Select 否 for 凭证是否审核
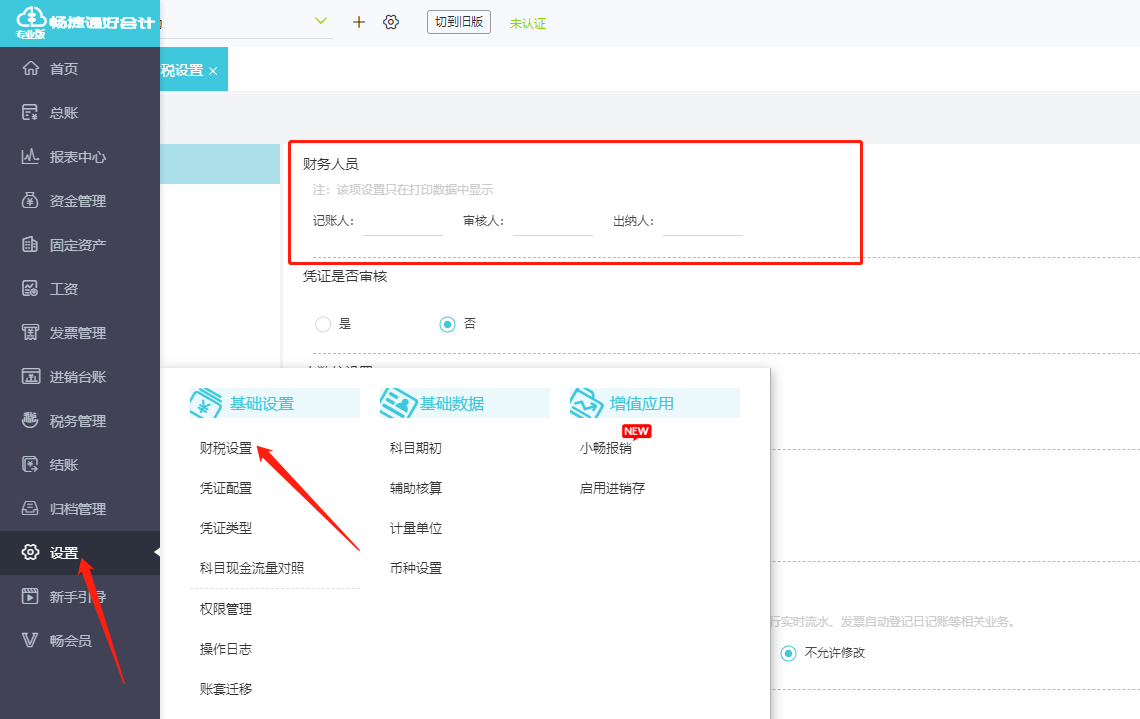Screen dimensions: 1140x719 point(447,324)
